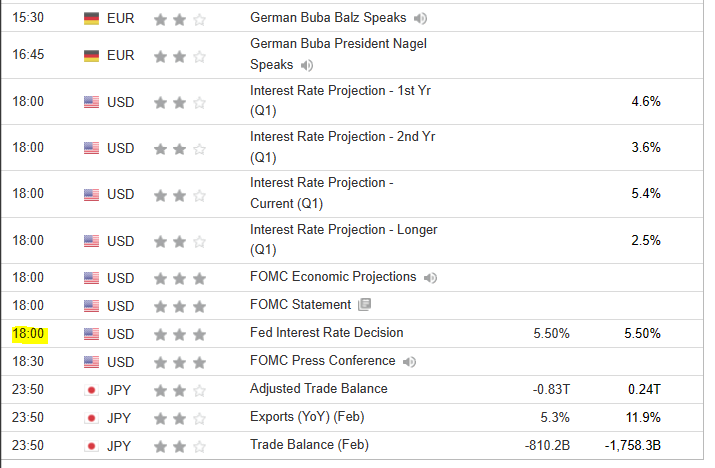Click speaker icon next to President Nagel Speaks

[306, 65]
